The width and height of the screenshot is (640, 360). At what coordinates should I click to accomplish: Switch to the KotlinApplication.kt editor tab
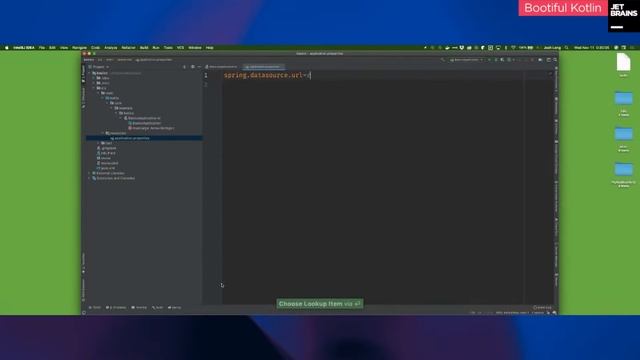coord(221,67)
